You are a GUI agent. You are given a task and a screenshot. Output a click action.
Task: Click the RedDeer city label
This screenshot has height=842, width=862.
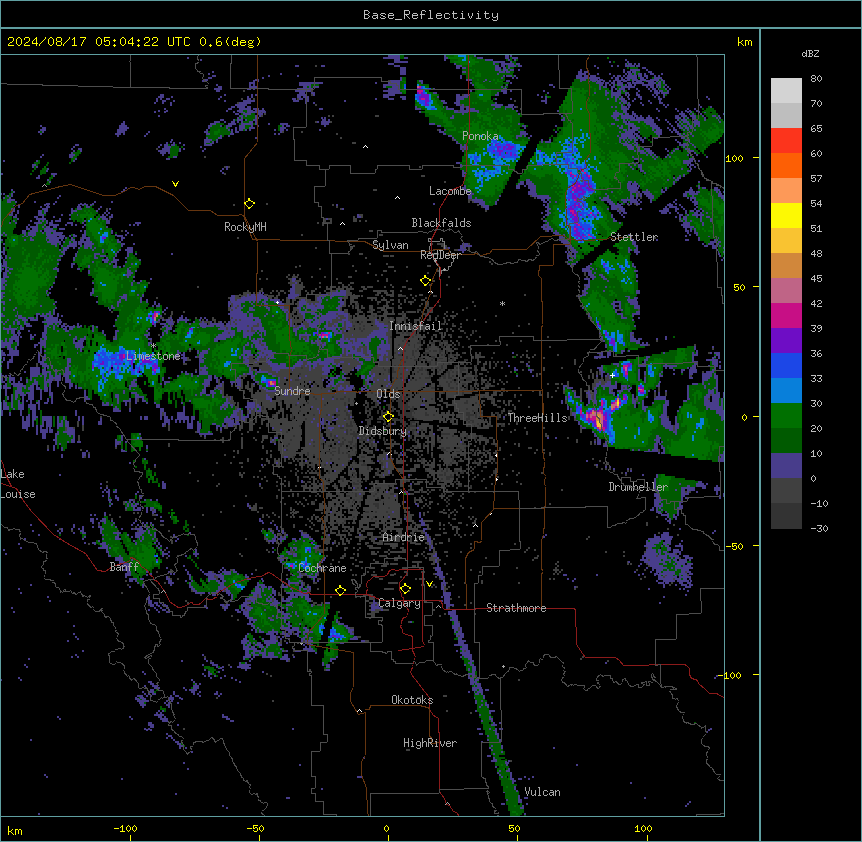(440, 255)
